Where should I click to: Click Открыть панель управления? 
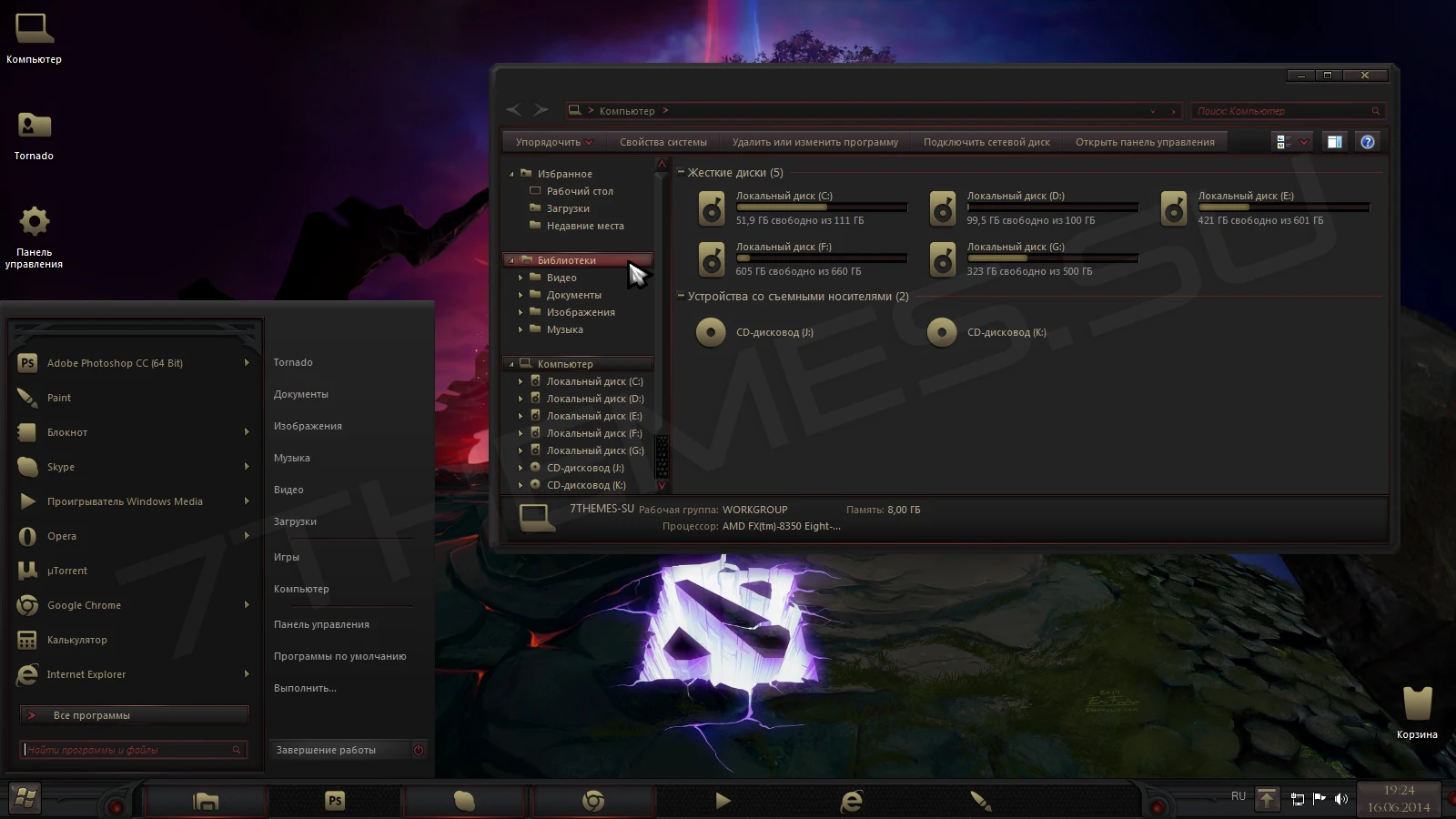click(x=1145, y=142)
